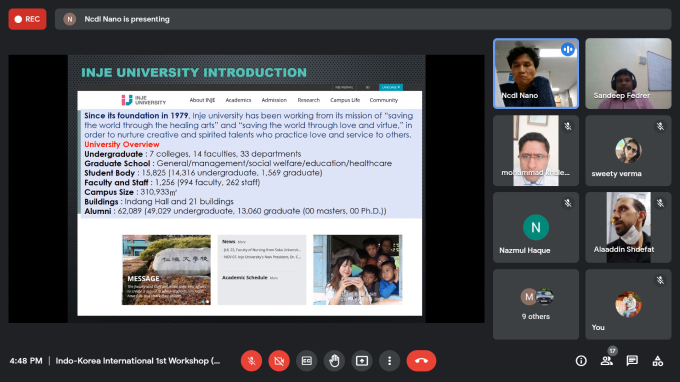Image resolution: width=680 pixels, height=382 pixels.
Task: Click the Academic Schedule heading in slide
Action: coord(245,278)
